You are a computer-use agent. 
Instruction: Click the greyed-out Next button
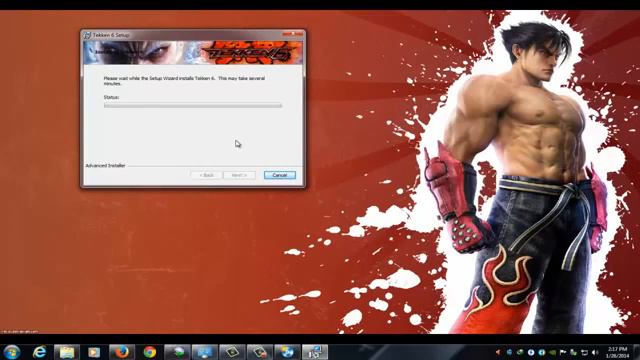pyautogui.click(x=239, y=175)
